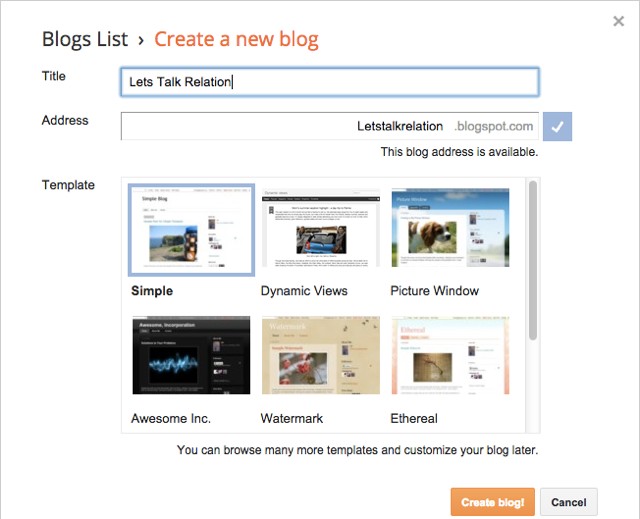640x519 pixels.
Task: Click the "Awesome Inc." template name
Action: click(x=171, y=418)
